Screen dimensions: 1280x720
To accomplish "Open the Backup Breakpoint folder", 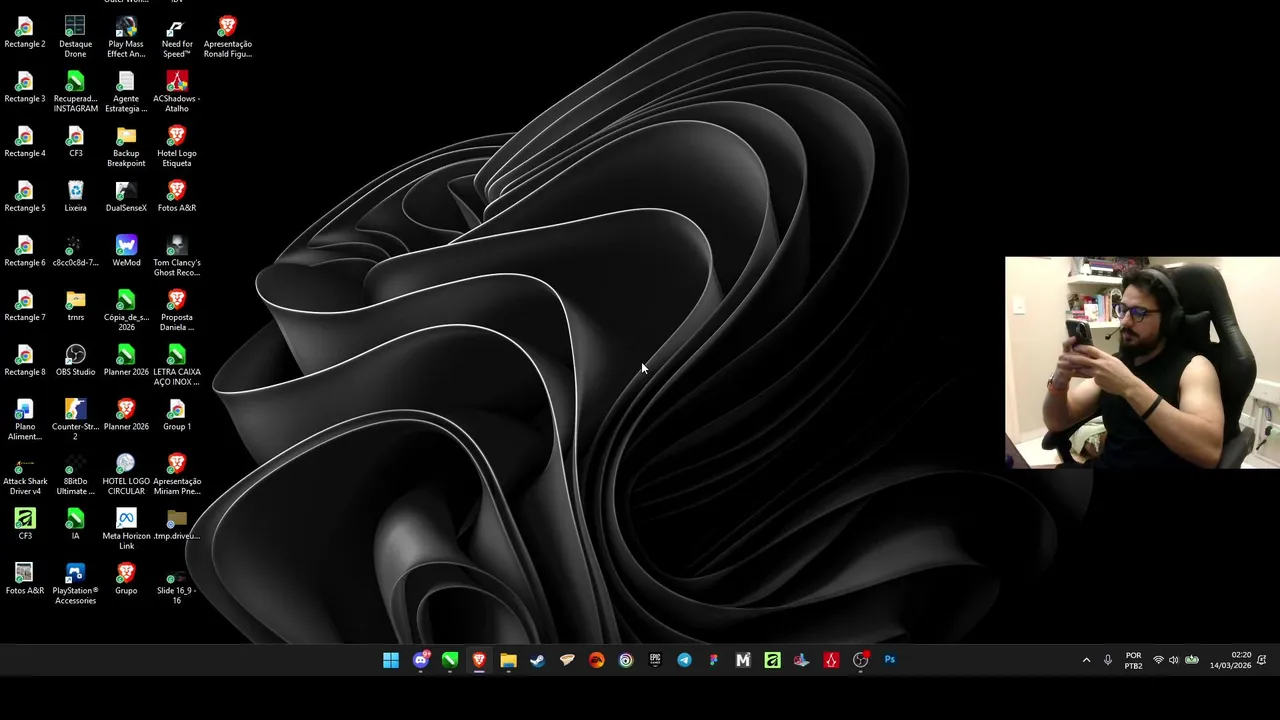I will 126,146.
